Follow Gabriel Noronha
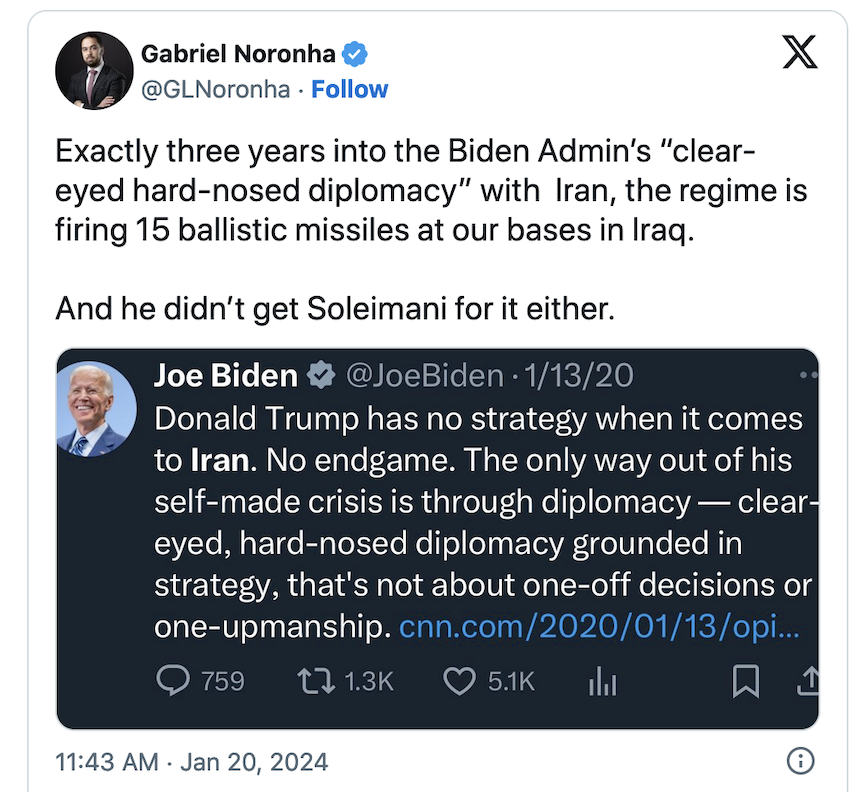 tap(350, 89)
